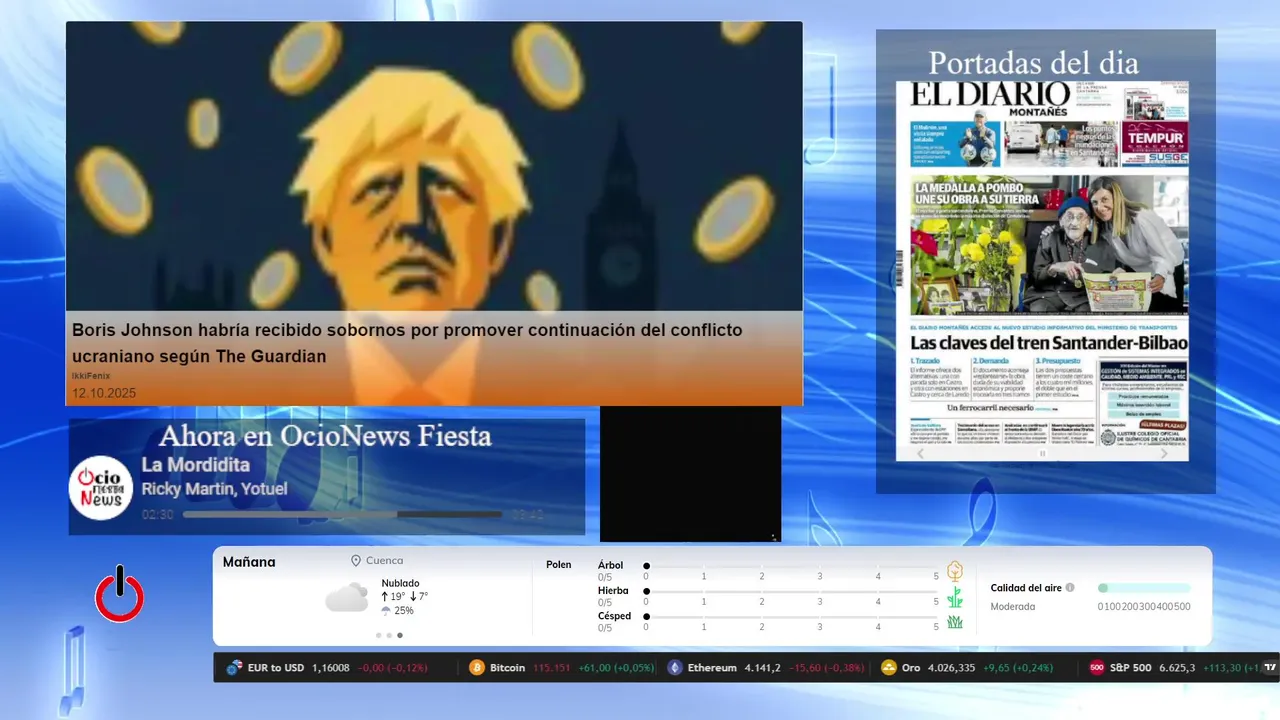Click the Hierba pollen plant icon
1280x720 pixels.
tap(955, 597)
